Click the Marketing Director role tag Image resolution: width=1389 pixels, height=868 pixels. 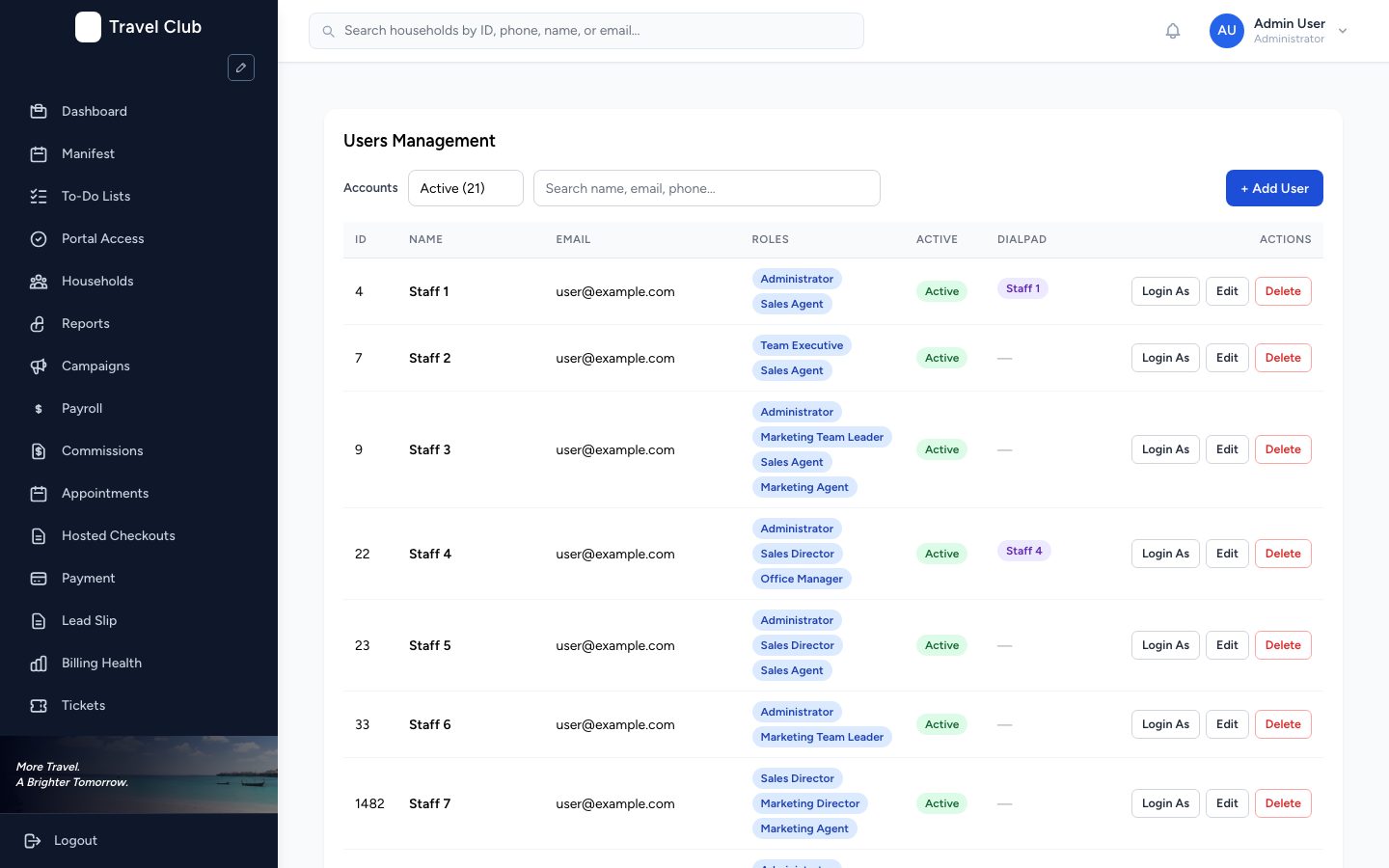(x=810, y=803)
